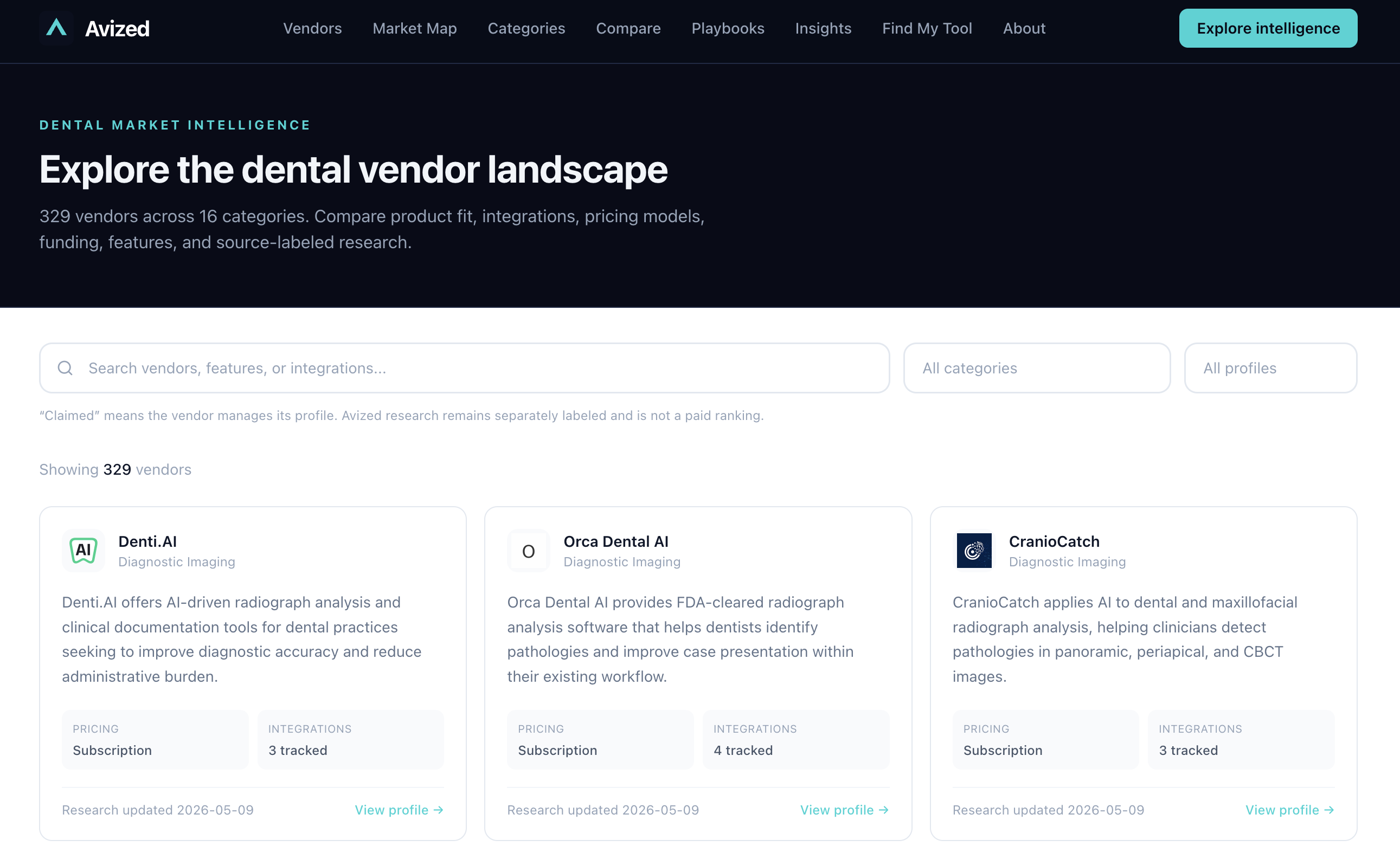Click the Claimed profile disclaimer text

pos(402,415)
